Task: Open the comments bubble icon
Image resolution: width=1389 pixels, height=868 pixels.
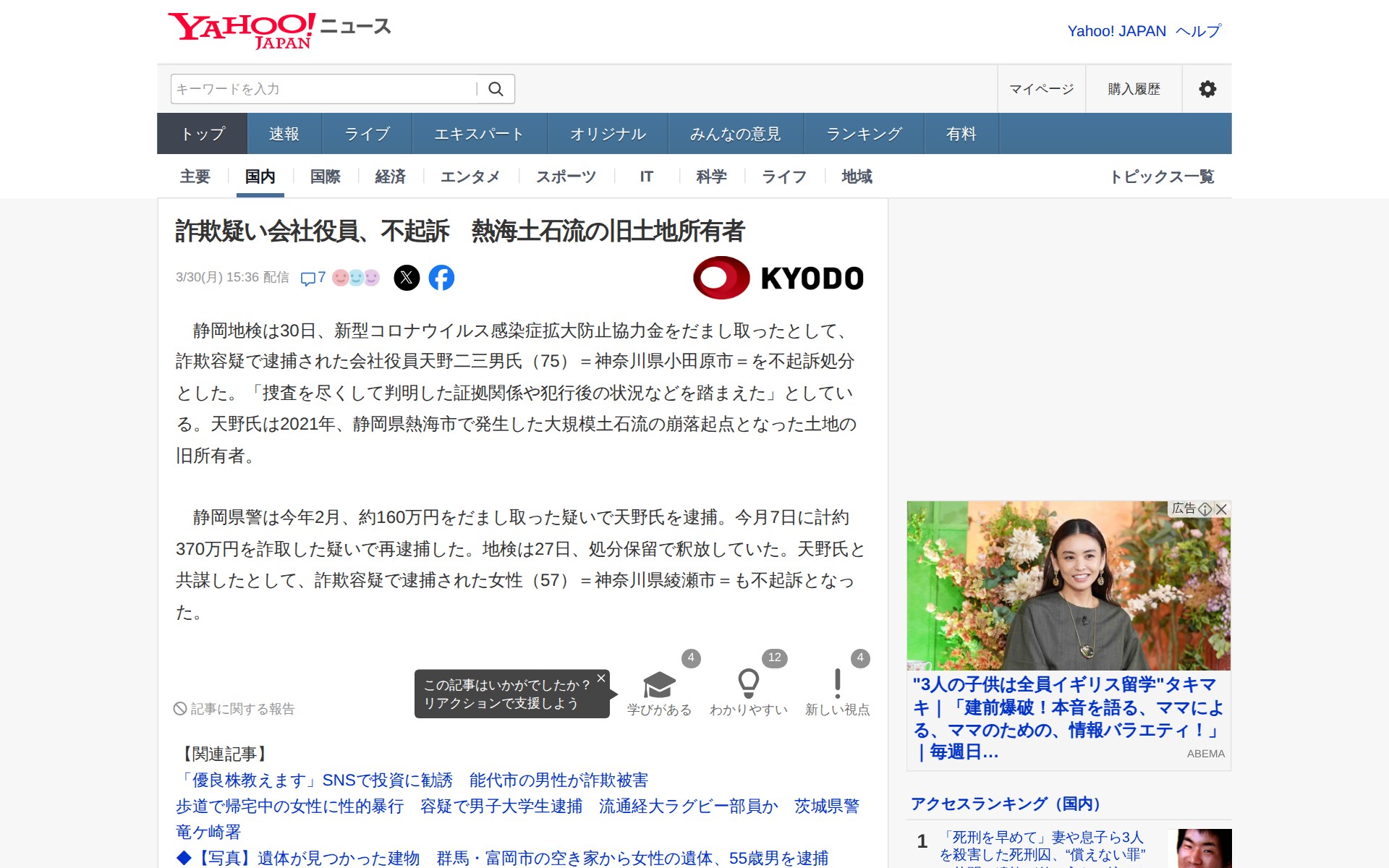Action: tap(308, 278)
